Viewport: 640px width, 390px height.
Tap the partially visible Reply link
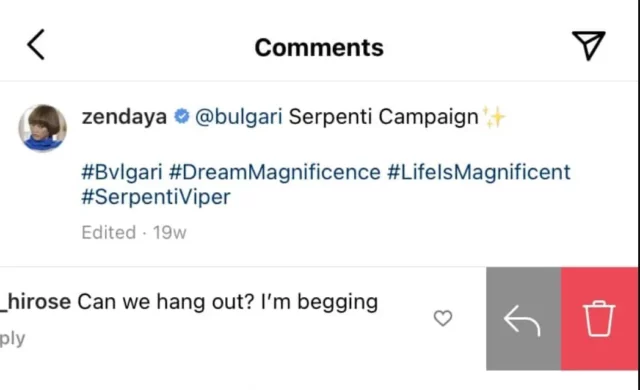12,339
